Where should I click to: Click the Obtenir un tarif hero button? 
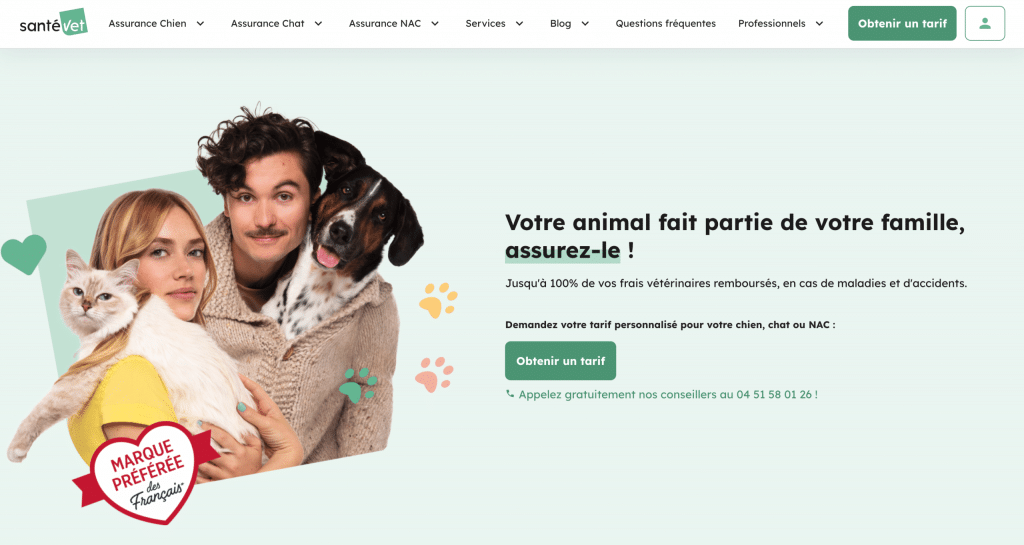point(560,361)
